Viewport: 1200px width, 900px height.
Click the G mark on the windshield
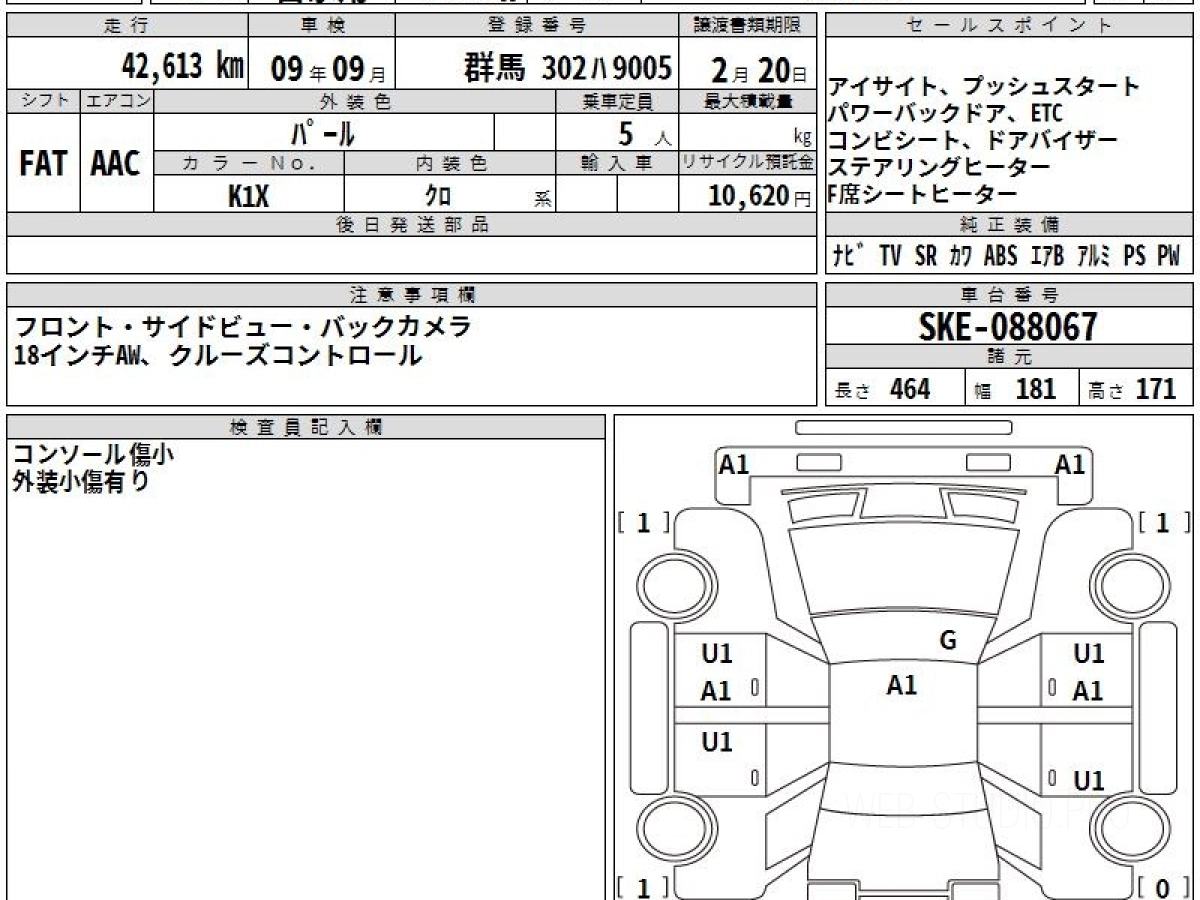[948, 641]
